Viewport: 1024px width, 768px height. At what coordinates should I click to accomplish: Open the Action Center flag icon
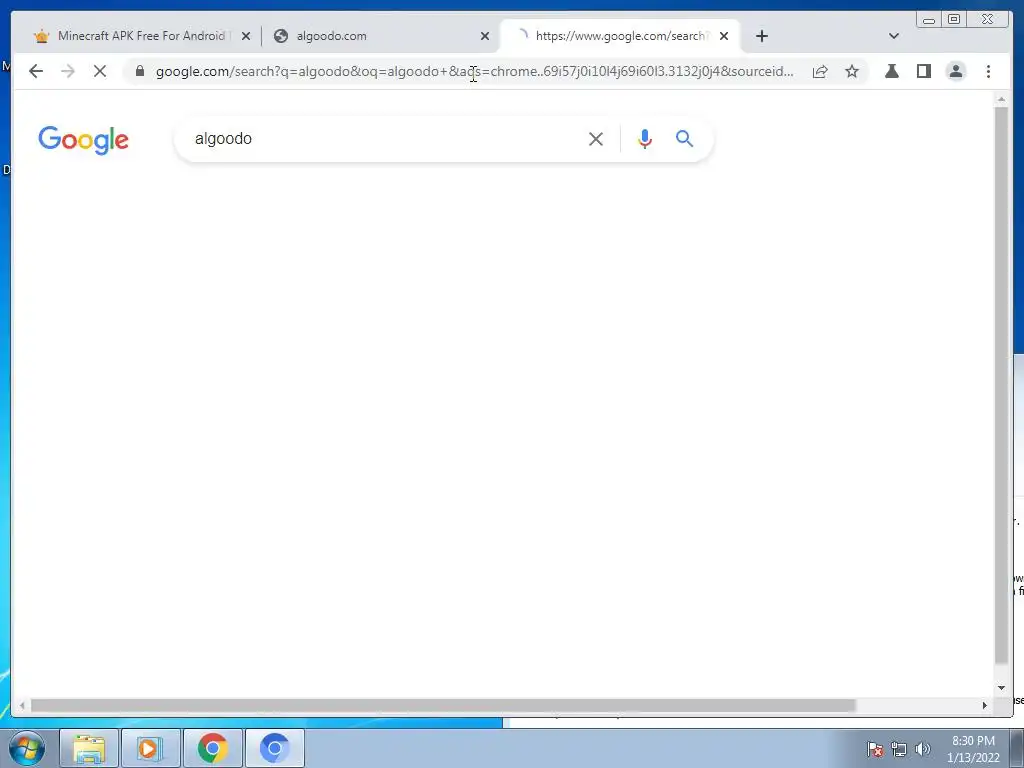point(875,749)
